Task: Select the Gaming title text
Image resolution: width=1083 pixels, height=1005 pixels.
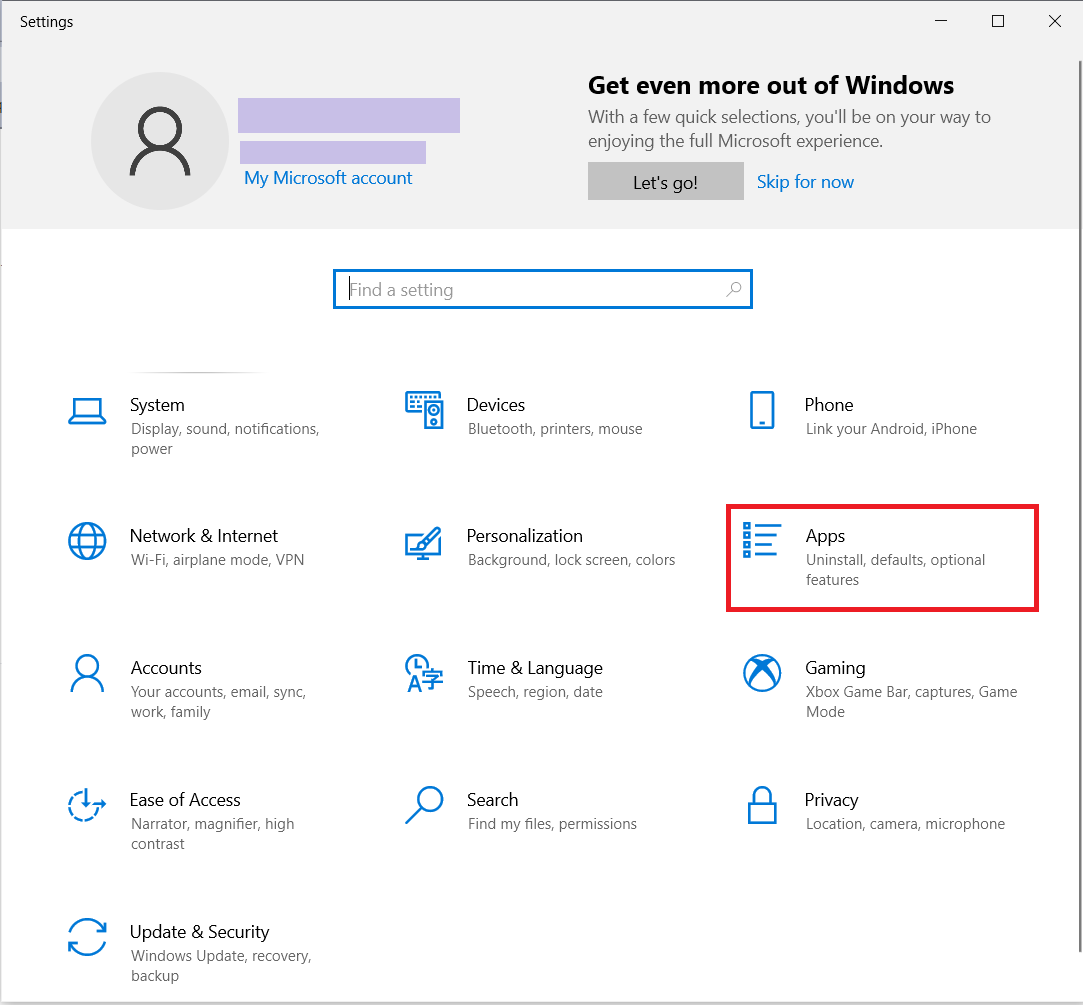Action: (x=835, y=668)
